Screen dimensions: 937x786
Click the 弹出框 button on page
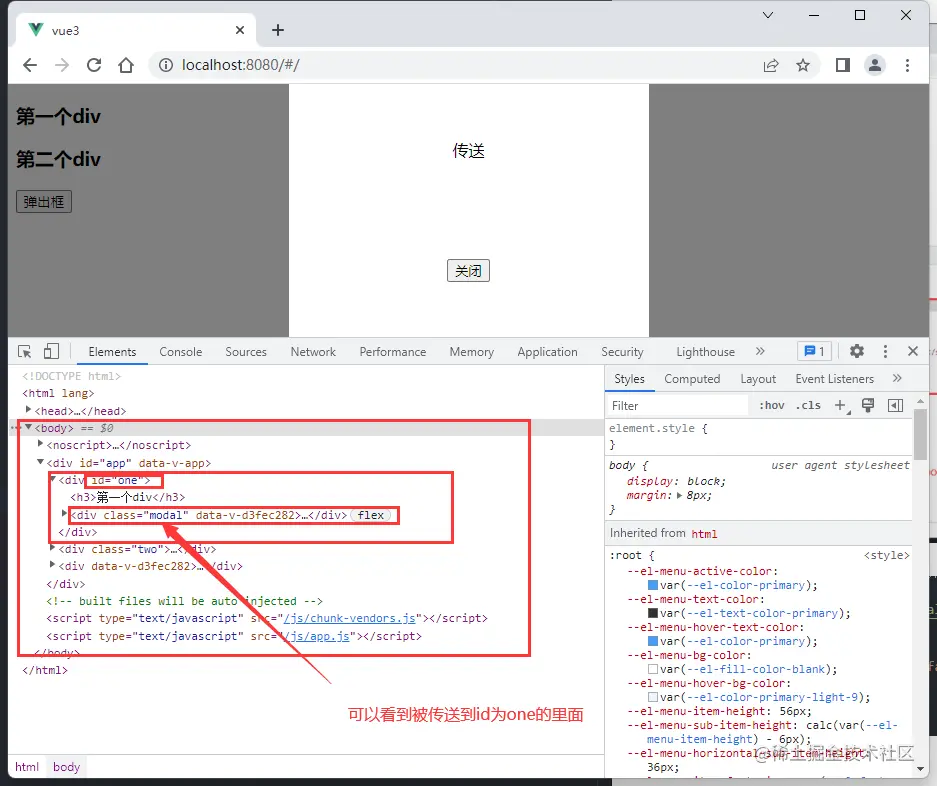44,201
